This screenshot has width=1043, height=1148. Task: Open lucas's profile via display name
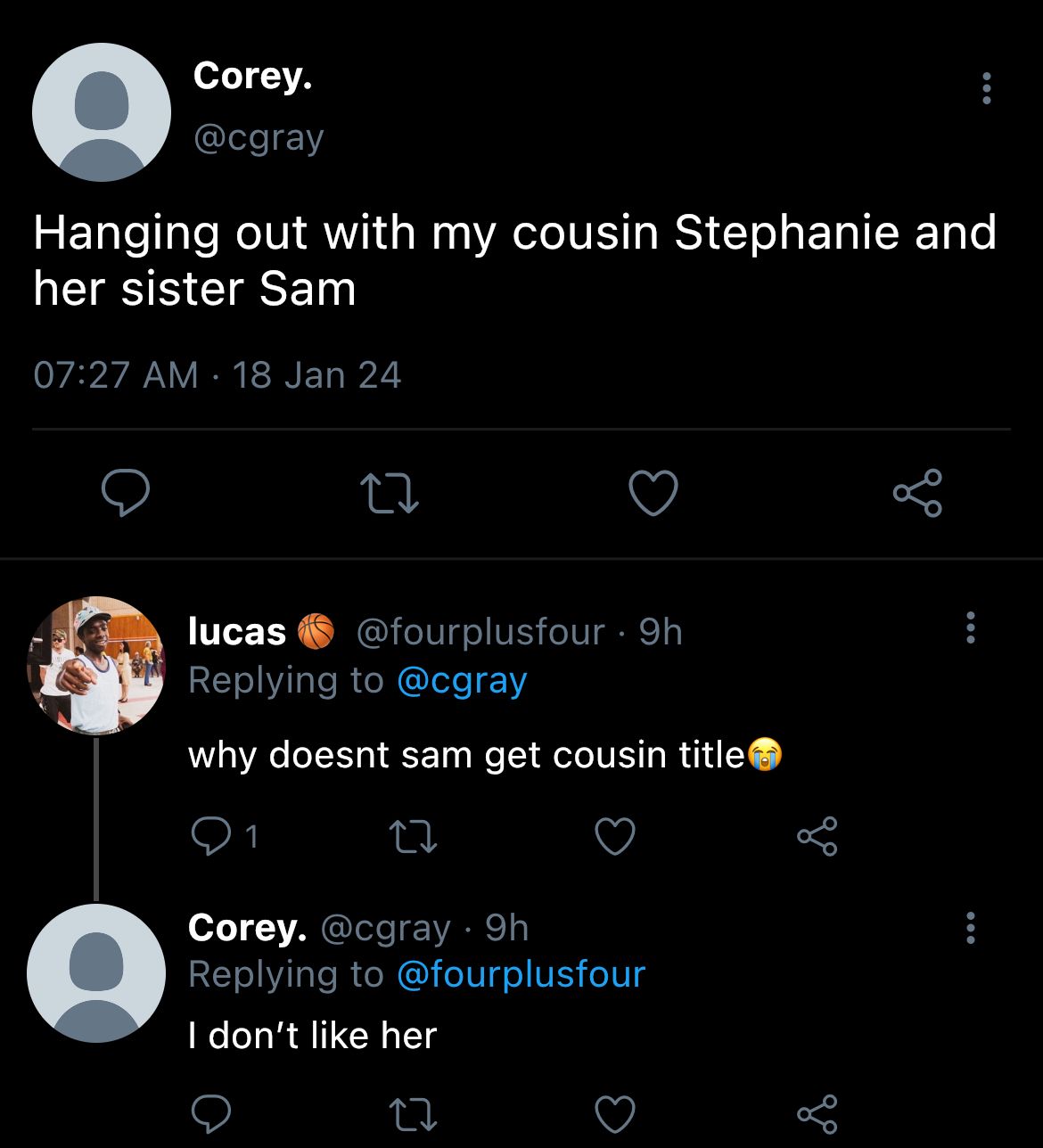point(237,631)
